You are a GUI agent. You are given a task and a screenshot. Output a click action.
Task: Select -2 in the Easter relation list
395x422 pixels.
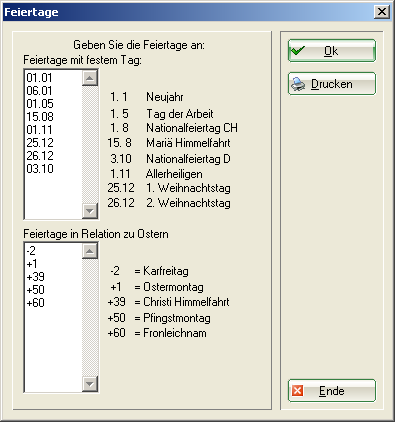click(53, 251)
